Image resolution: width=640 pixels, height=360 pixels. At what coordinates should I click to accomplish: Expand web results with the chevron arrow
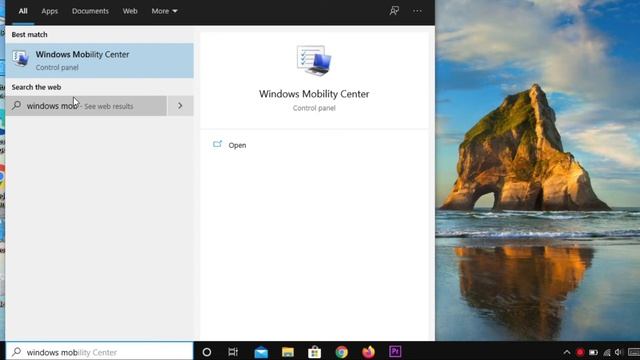pos(180,106)
